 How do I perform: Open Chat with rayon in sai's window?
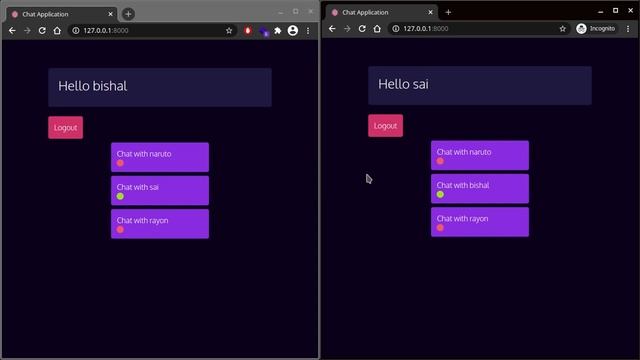[x=480, y=222]
